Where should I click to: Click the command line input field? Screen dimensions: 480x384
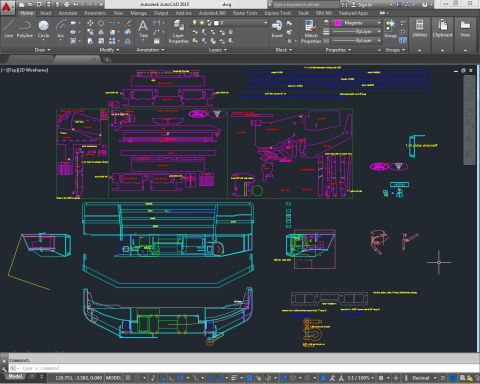click(243, 368)
